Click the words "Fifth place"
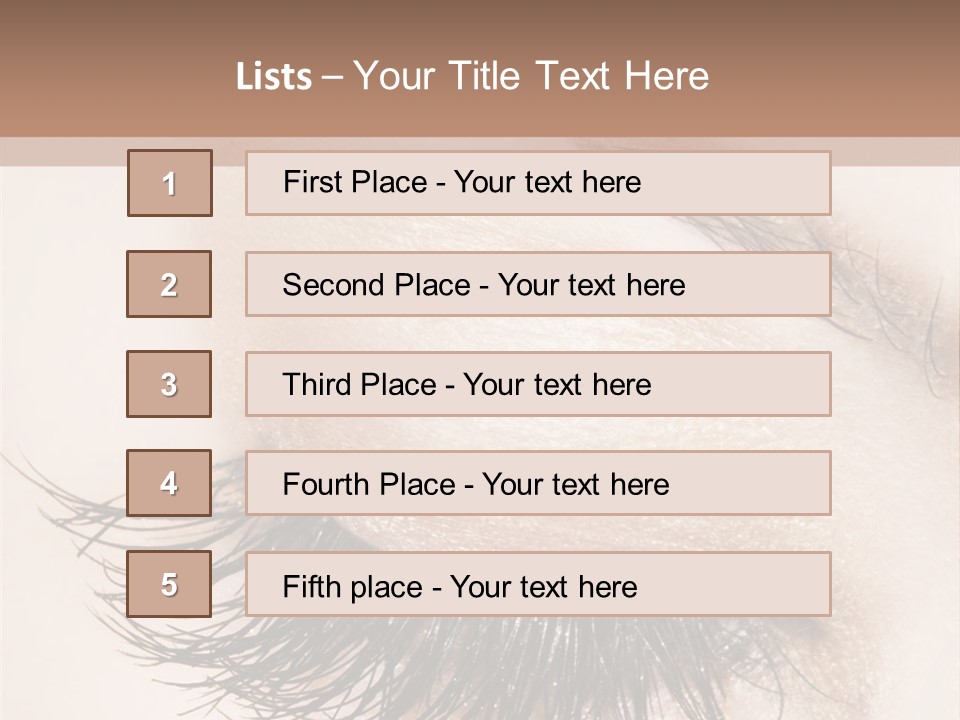The height and width of the screenshot is (720, 960). pos(353,586)
